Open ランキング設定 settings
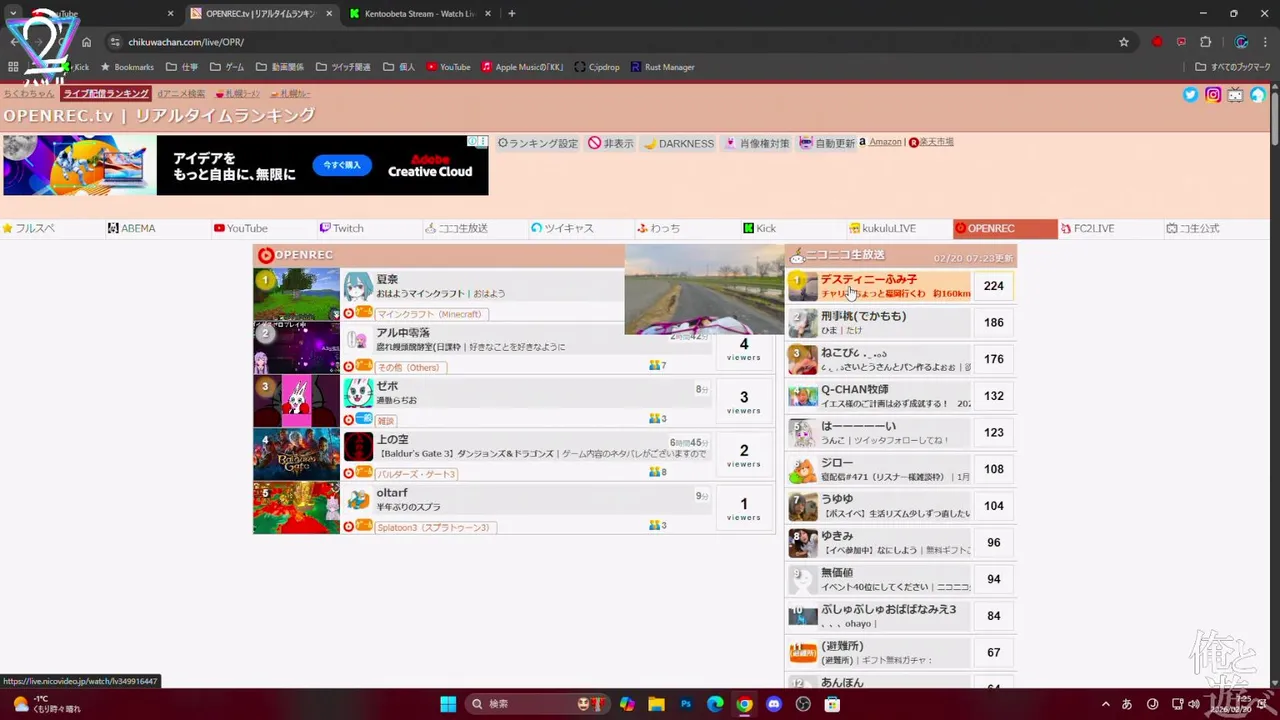The height and width of the screenshot is (720, 1280). coord(538,143)
